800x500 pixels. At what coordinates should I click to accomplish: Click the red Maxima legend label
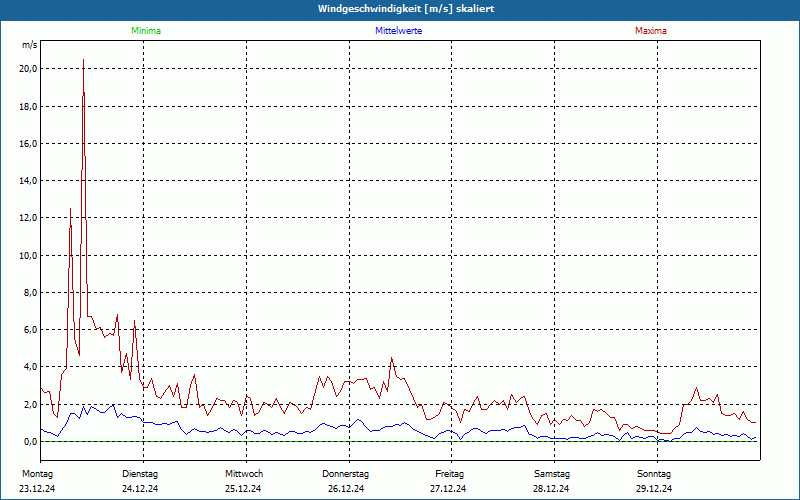[x=651, y=31]
